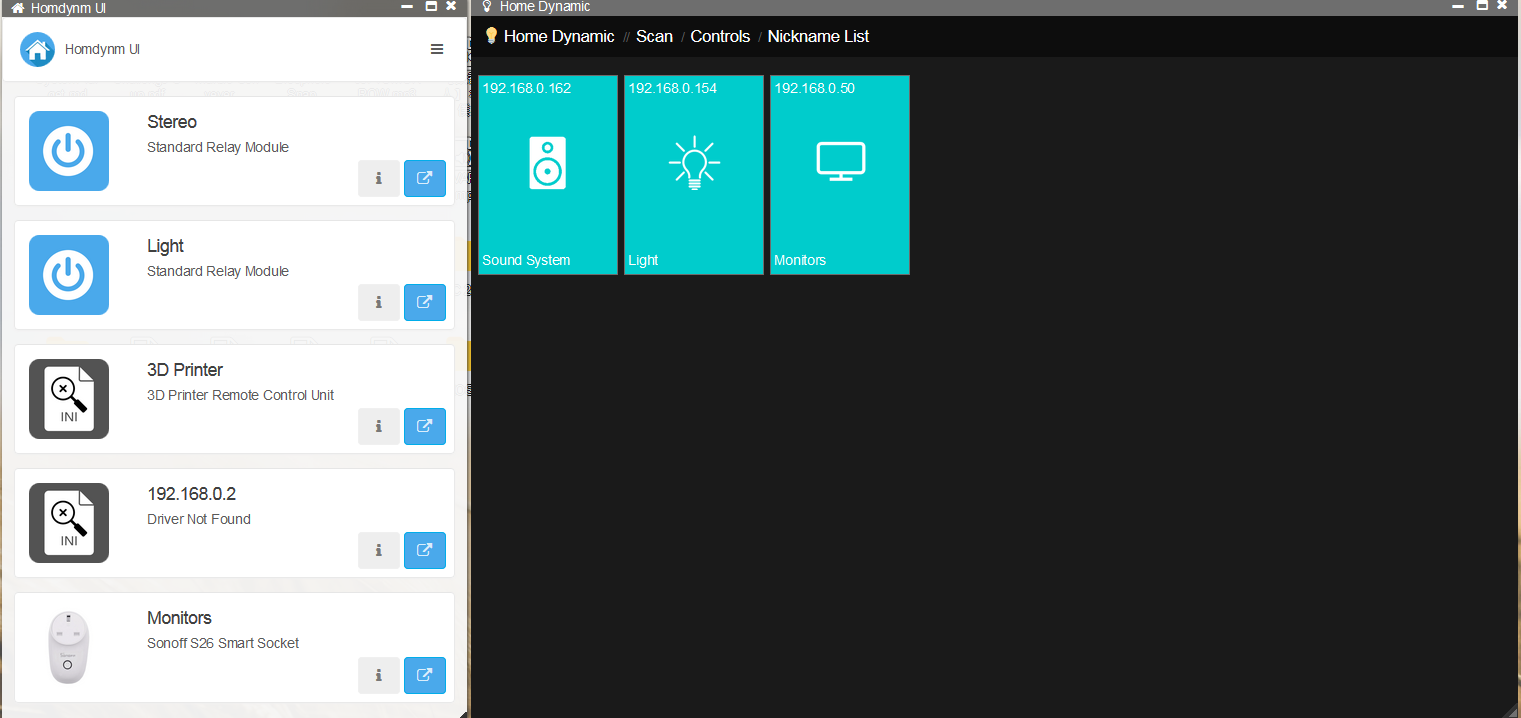Viewport: 1521px width, 718px height.
Task: Show info for Monitors smart socket
Action: click(379, 675)
